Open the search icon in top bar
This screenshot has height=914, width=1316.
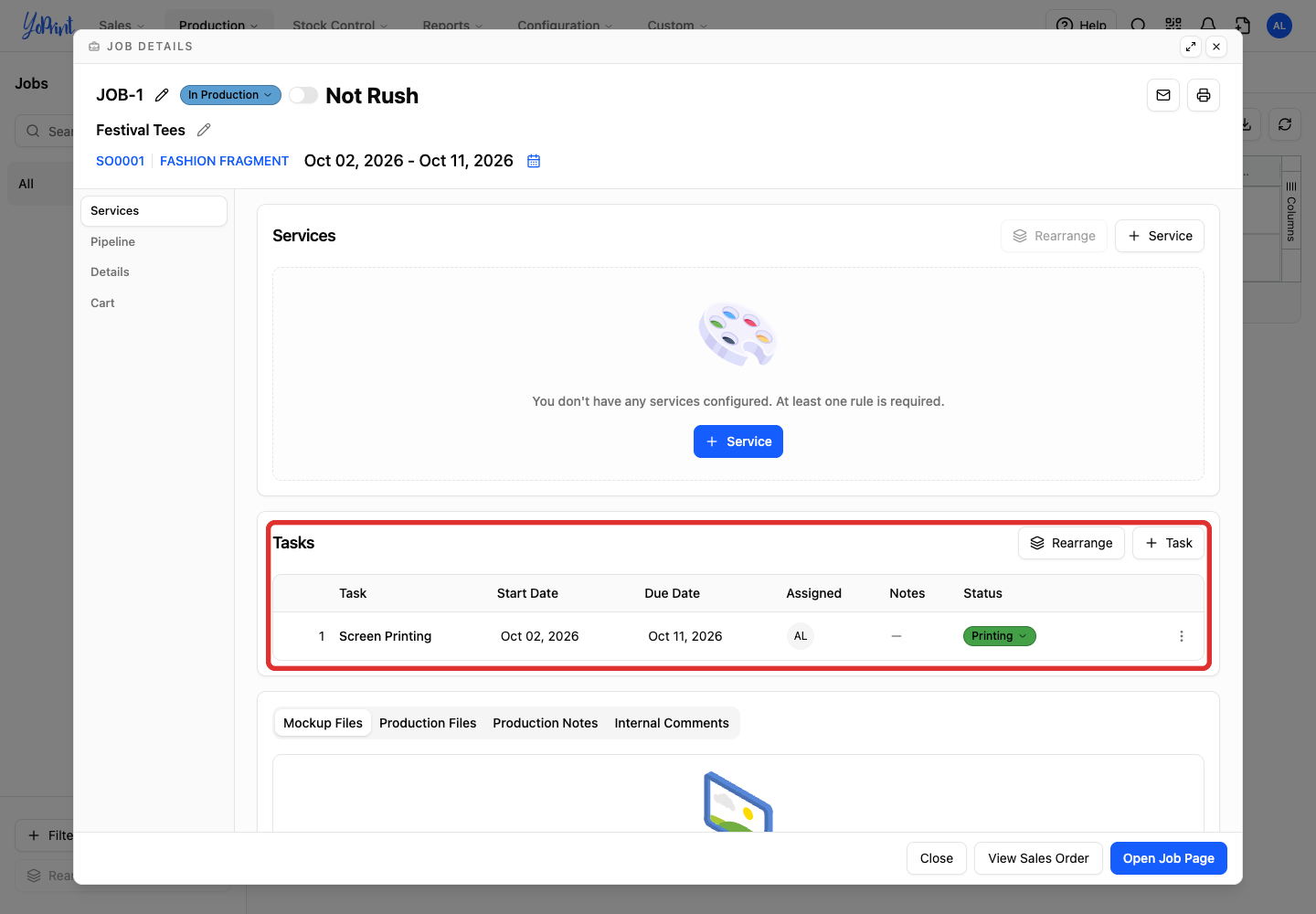point(1139,25)
